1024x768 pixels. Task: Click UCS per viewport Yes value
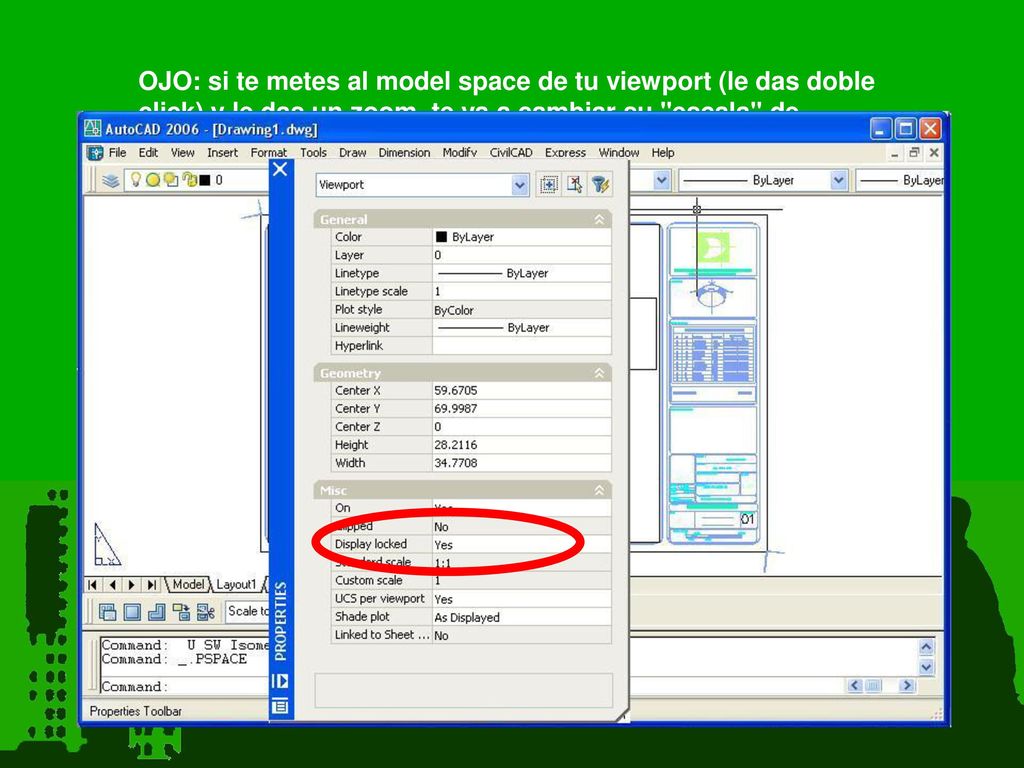(x=521, y=599)
